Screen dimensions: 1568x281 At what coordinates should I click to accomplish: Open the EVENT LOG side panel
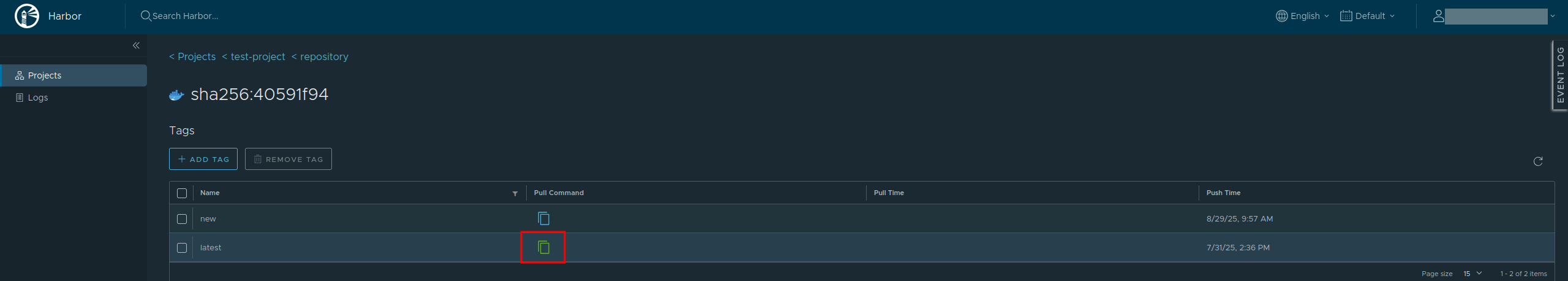point(1560,75)
